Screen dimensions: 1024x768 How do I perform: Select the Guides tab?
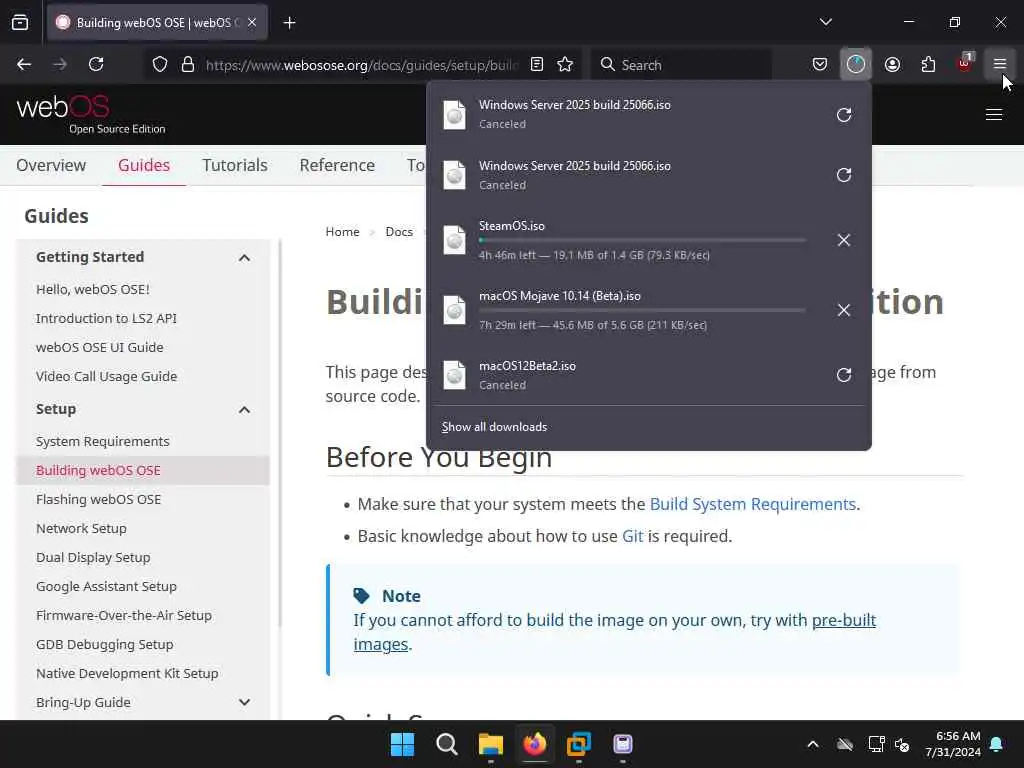pyautogui.click(x=144, y=165)
